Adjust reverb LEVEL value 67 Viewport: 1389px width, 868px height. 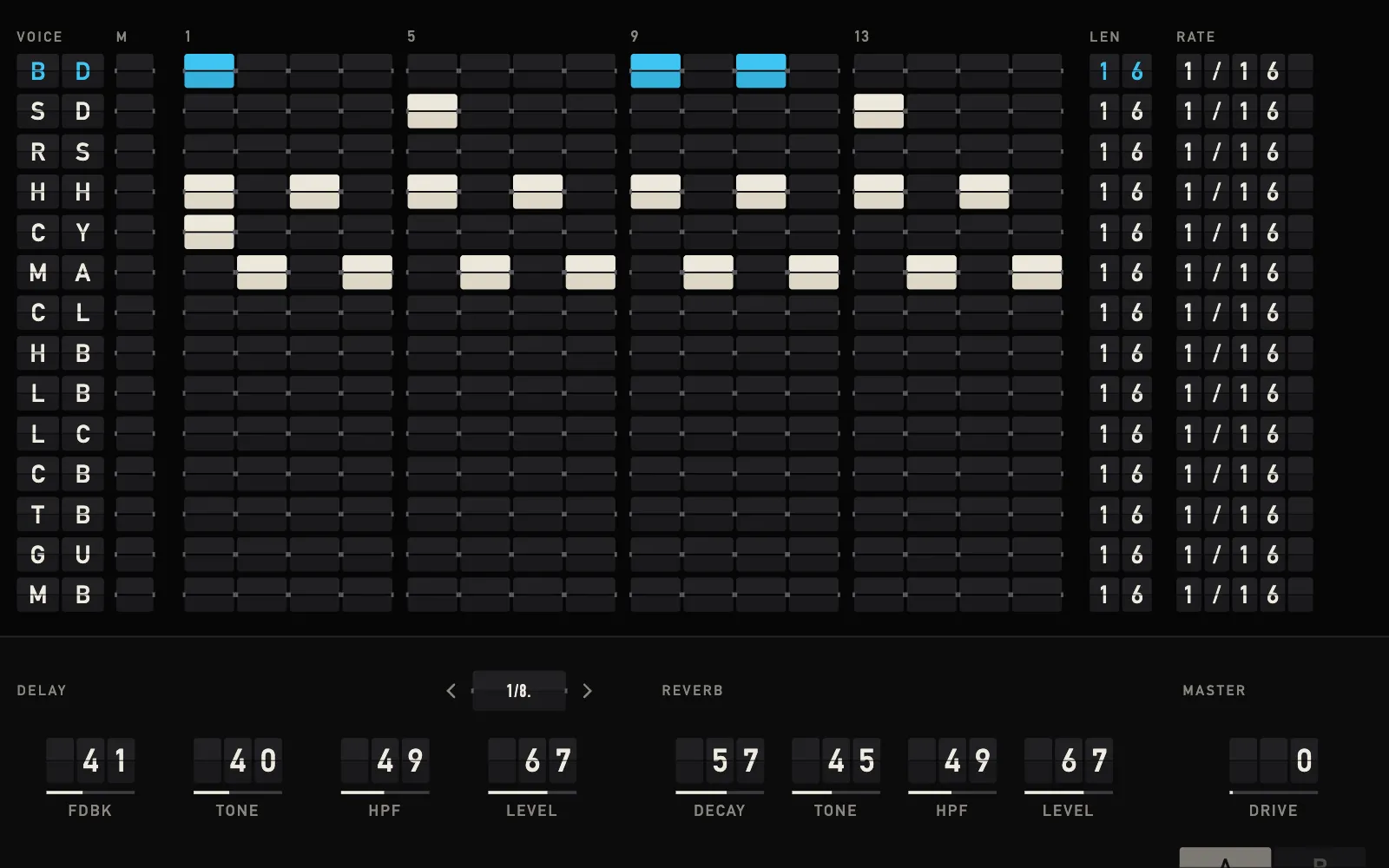[1069, 761]
